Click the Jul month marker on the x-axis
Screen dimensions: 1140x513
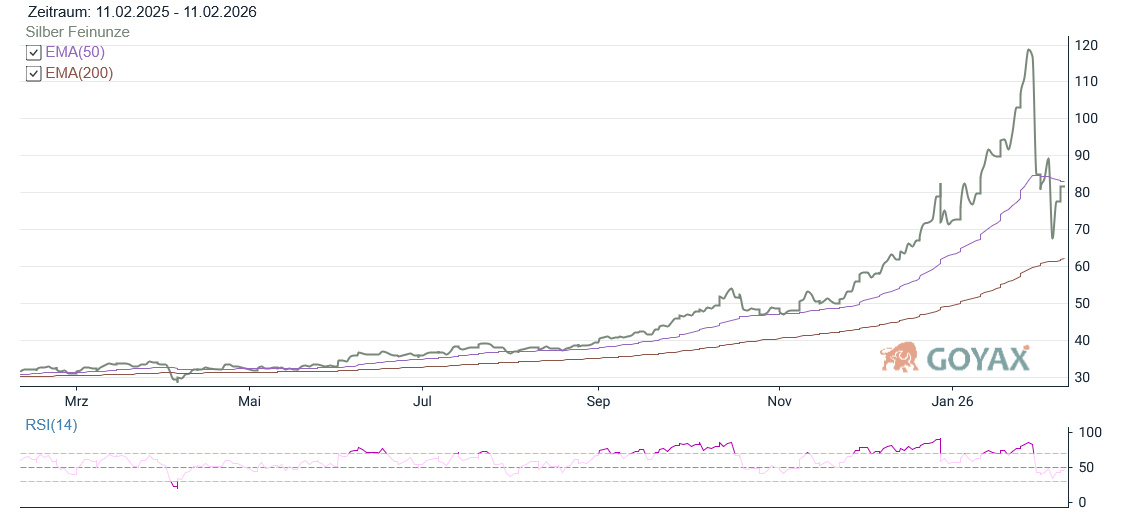[423, 402]
